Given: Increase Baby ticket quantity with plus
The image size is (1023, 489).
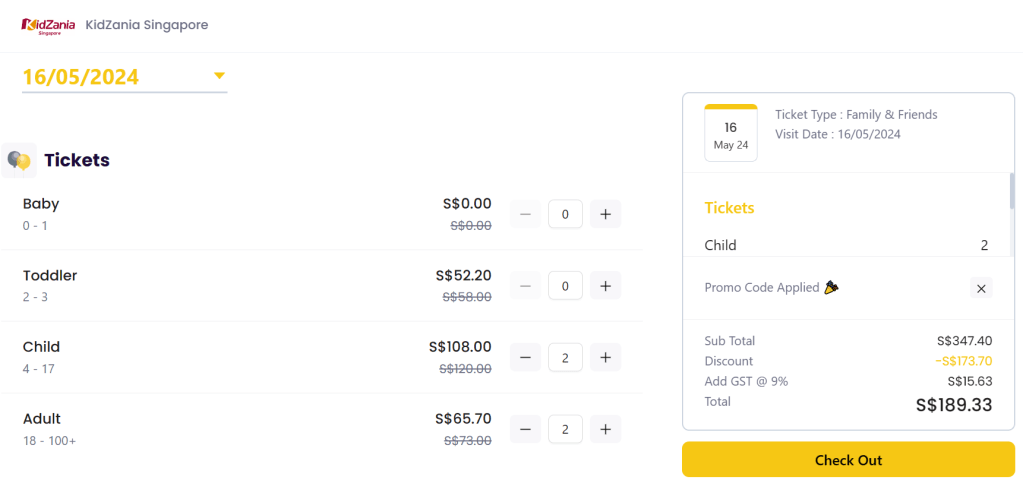Looking at the screenshot, I should tap(605, 214).
